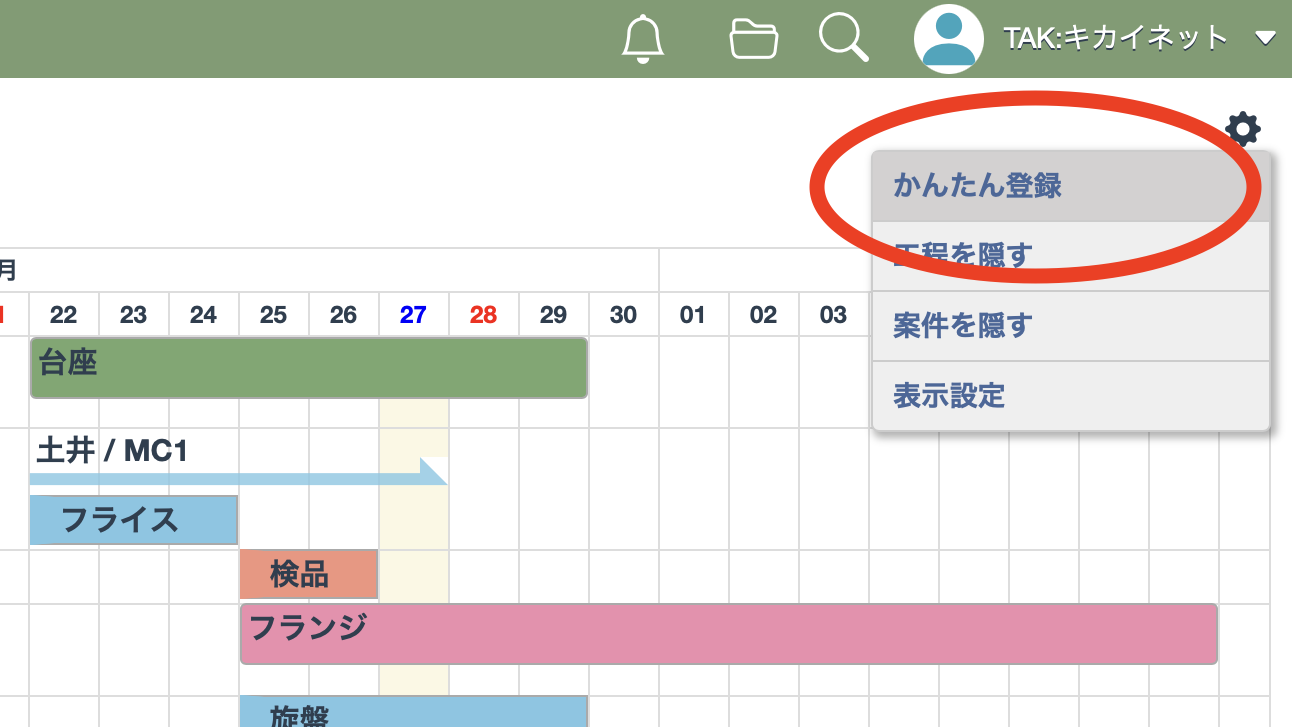Screen dimensions: 1292x727
Task: Open the folder icon in header
Action: click(x=754, y=39)
